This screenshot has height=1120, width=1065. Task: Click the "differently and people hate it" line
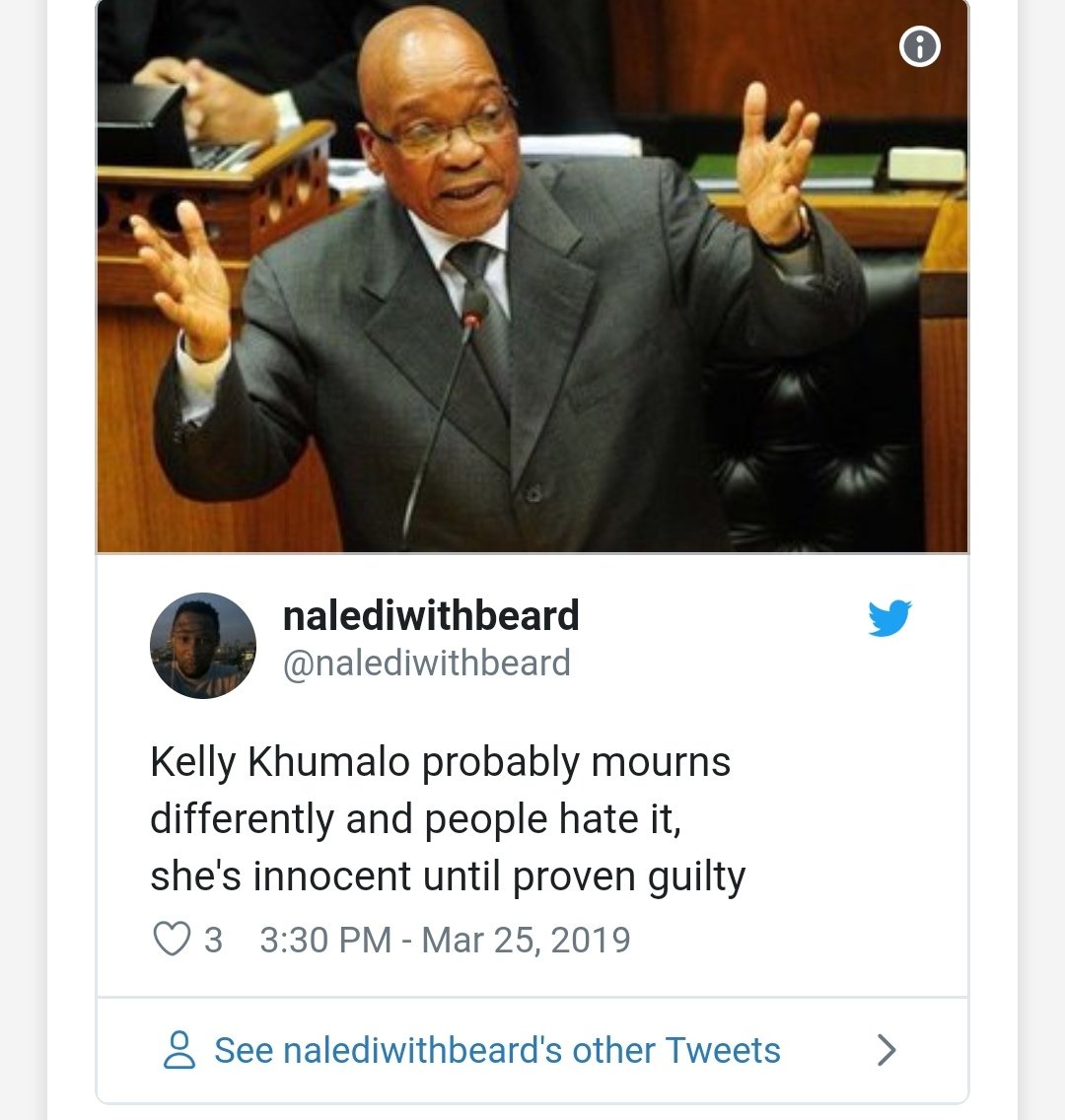click(x=415, y=819)
